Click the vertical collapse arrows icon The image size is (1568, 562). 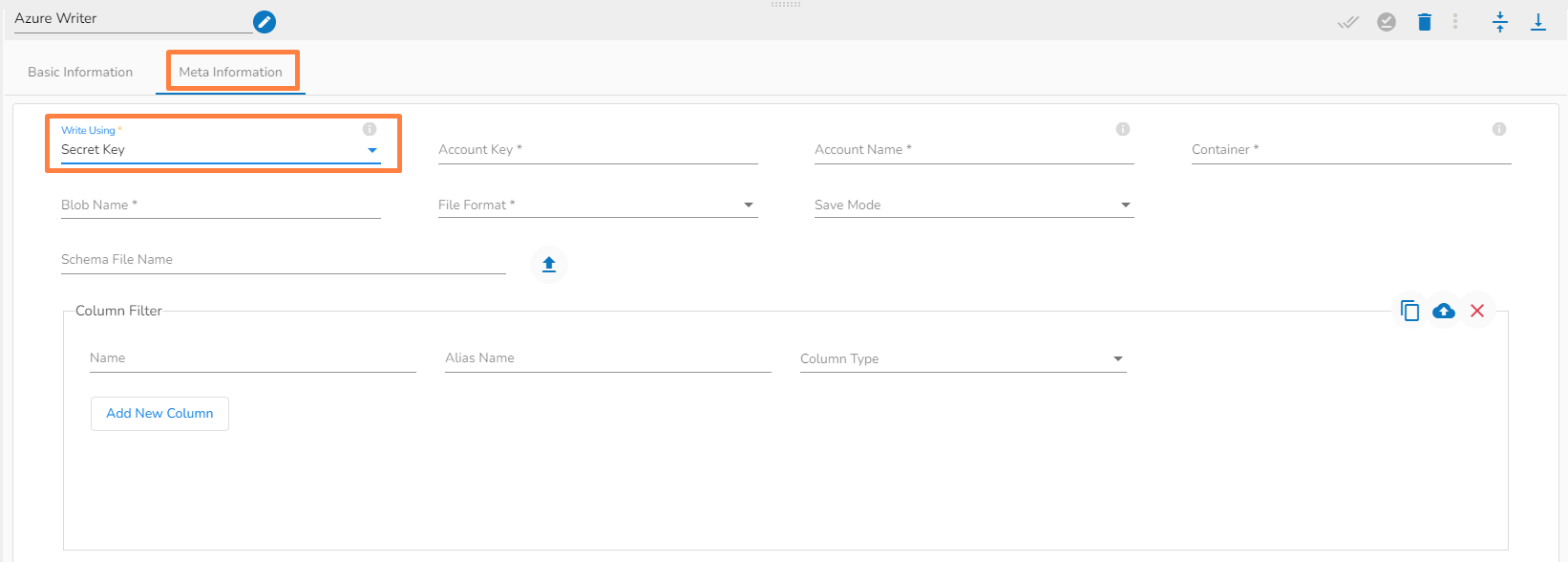1500,22
